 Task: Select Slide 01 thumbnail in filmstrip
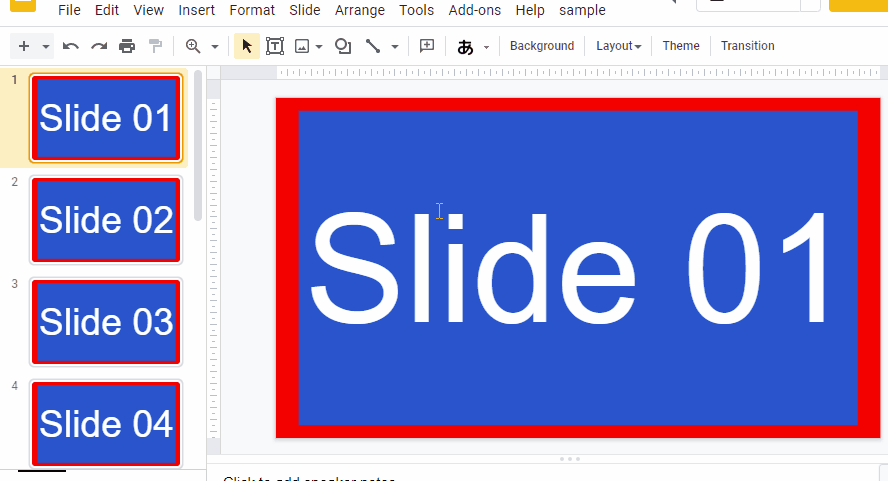106,118
